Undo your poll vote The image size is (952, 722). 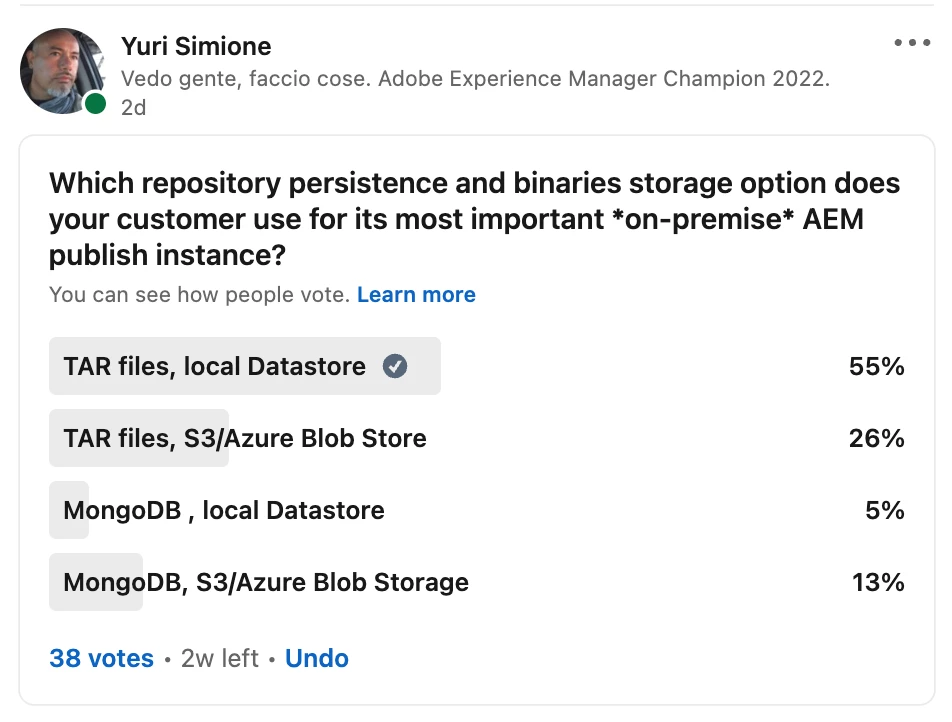tap(317, 659)
